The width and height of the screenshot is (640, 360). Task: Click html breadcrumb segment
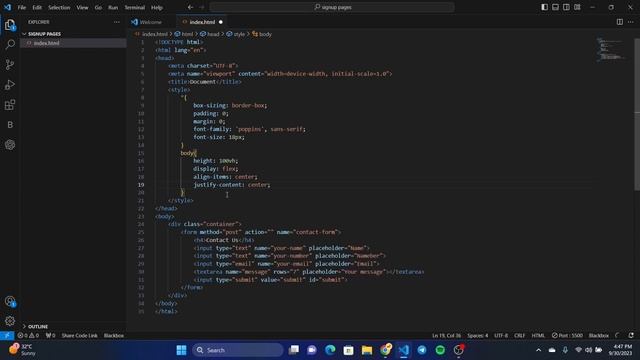(187, 34)
